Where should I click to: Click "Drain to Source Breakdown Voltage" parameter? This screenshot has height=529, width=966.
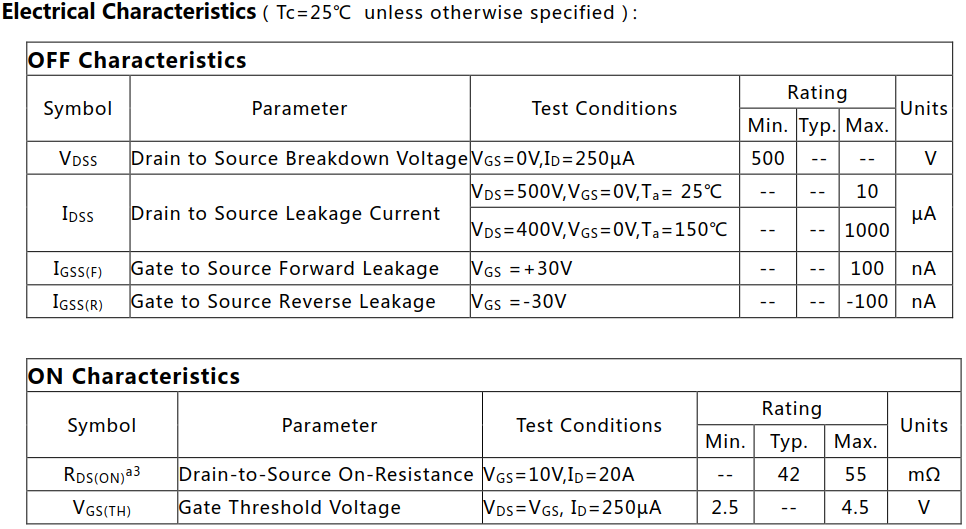[299, 158]
